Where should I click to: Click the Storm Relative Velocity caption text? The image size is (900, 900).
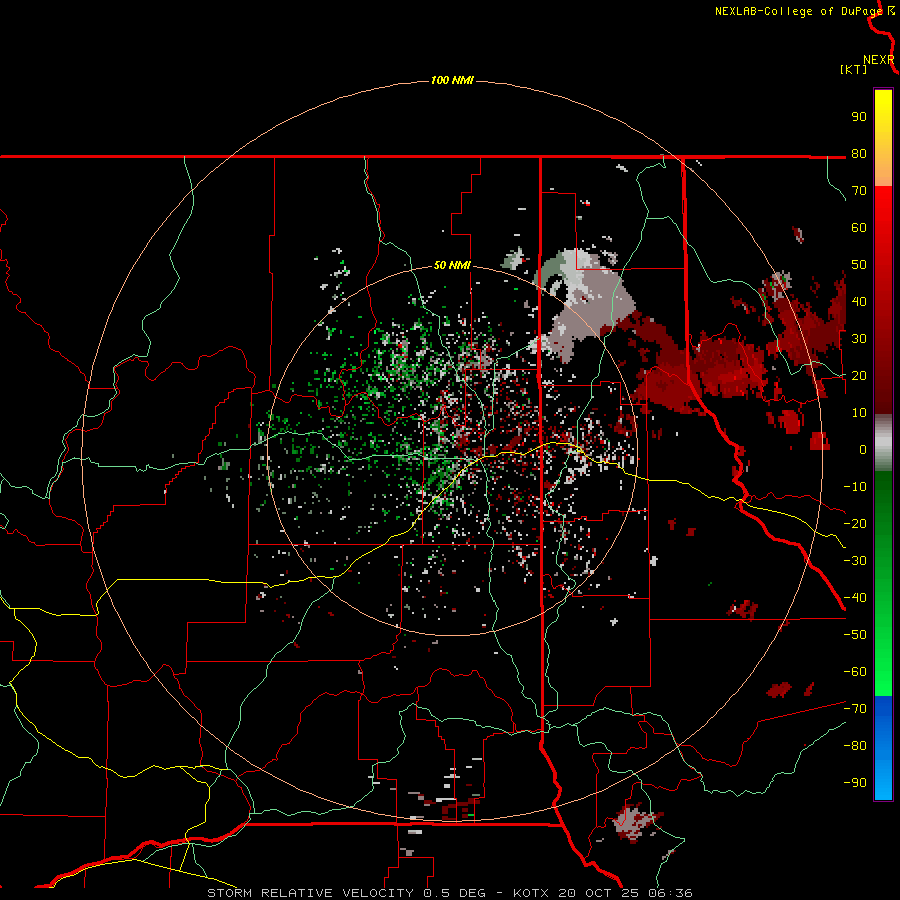449,893
